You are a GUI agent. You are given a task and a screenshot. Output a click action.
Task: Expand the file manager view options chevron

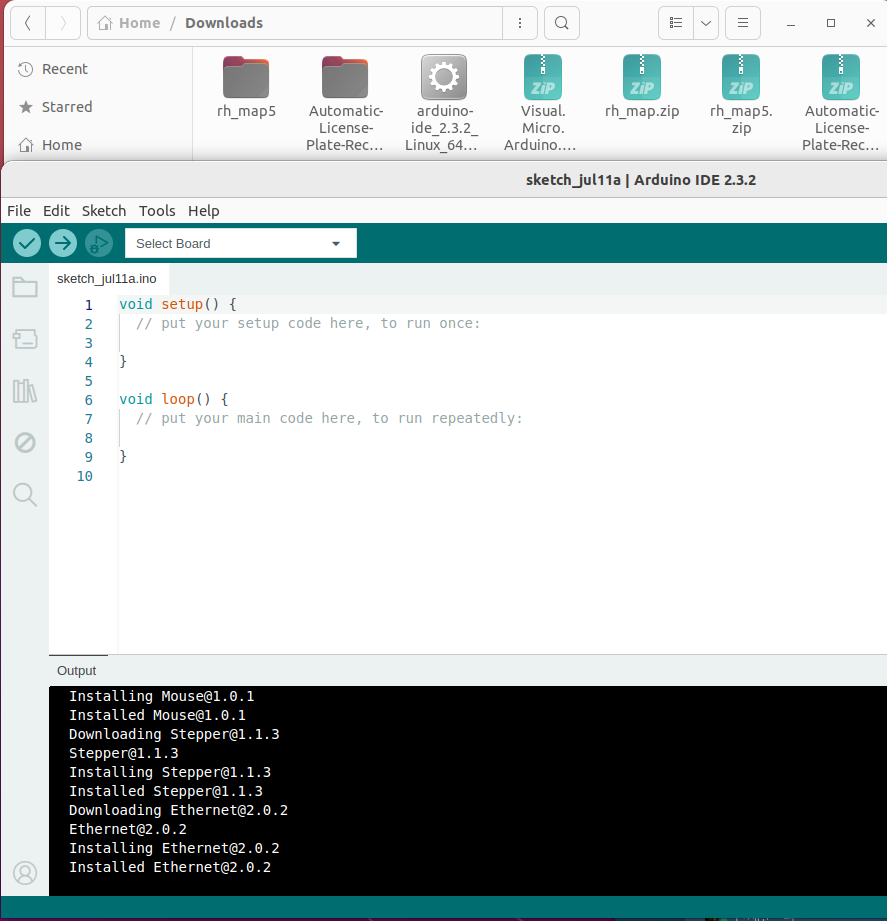click(x=706, y=23)
